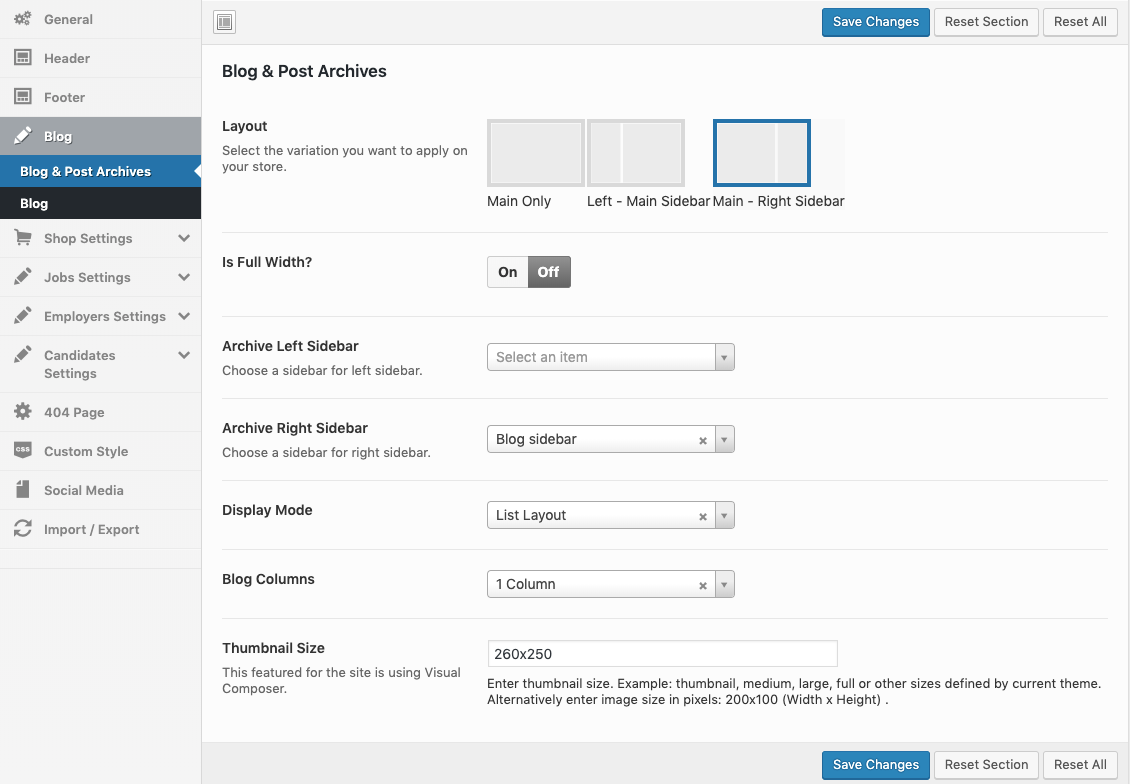Click the Footer layout icon in sidebar
This screenshot has height=784, width=1130.
click(22, 97)
